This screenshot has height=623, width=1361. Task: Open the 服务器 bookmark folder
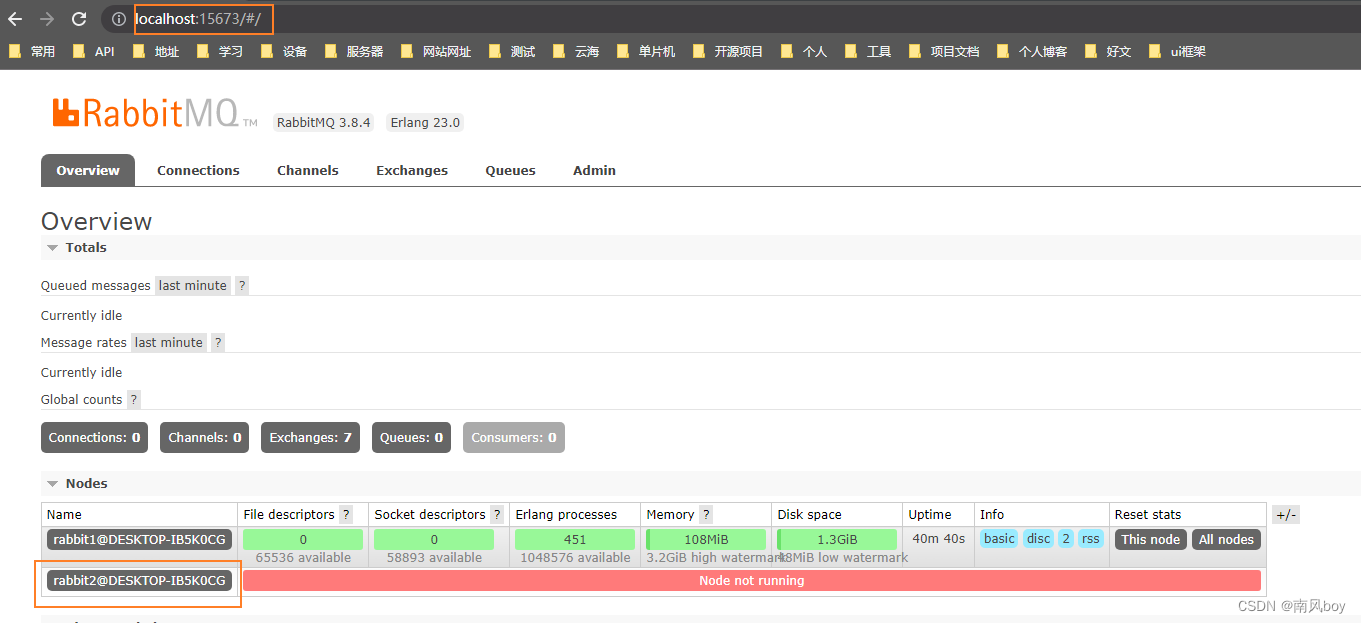354,51
